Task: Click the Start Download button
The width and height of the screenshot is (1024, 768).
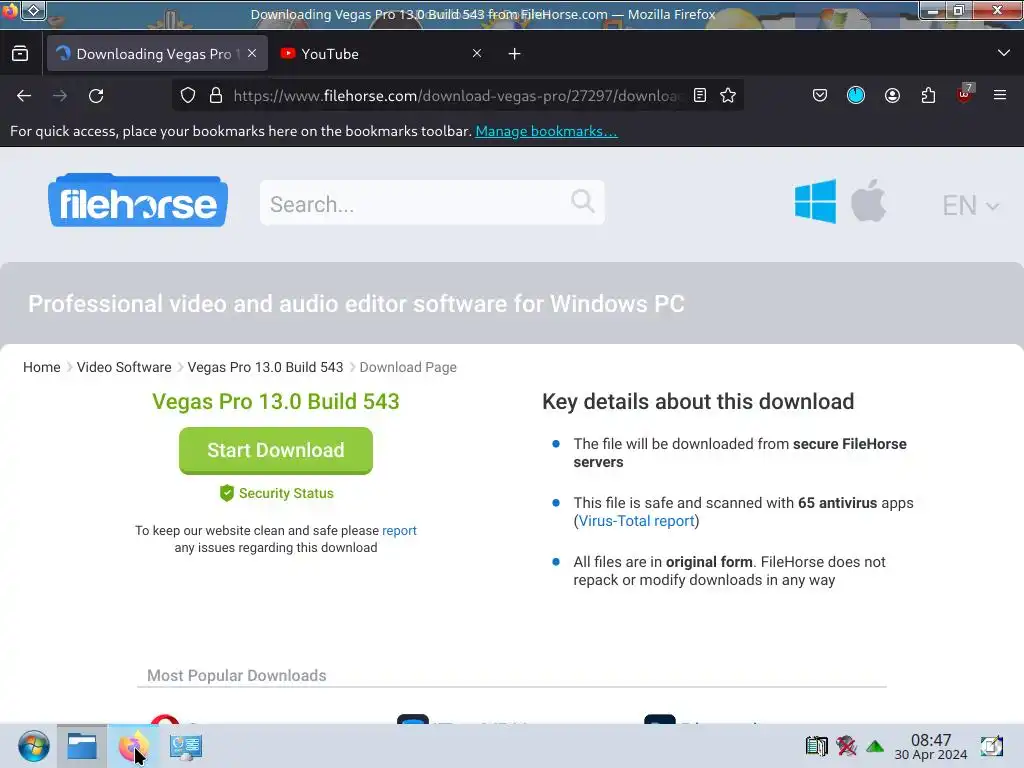Action: pyautogui.click(x=276, y=451)
